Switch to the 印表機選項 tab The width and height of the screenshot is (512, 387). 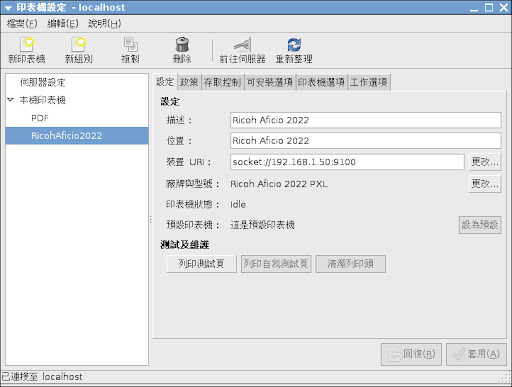coord(321,82)
